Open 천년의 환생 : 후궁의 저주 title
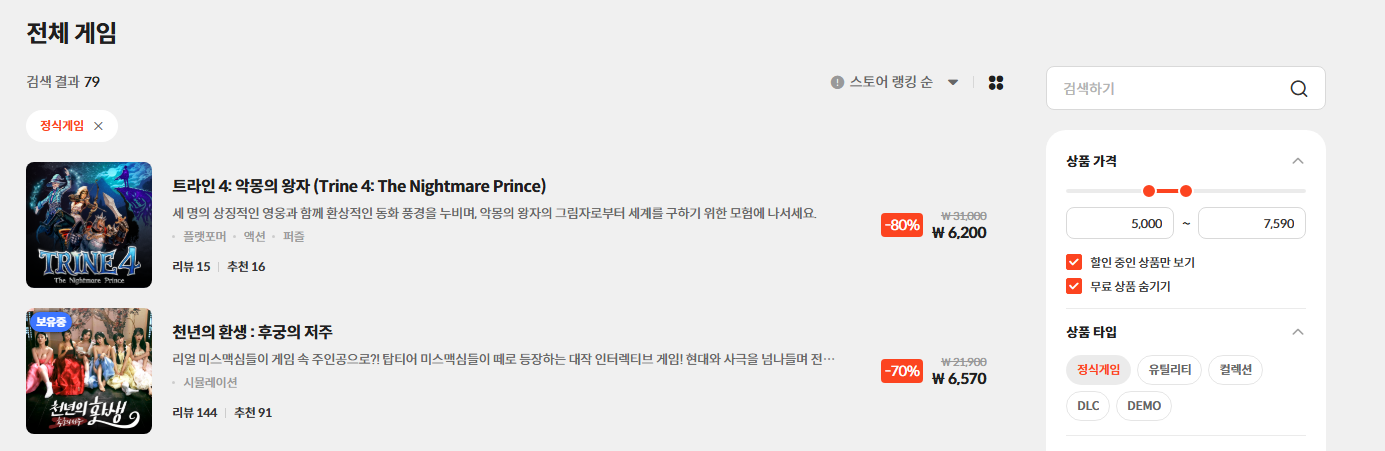Viewport: 1385px width, 451px height. point(252,331)
